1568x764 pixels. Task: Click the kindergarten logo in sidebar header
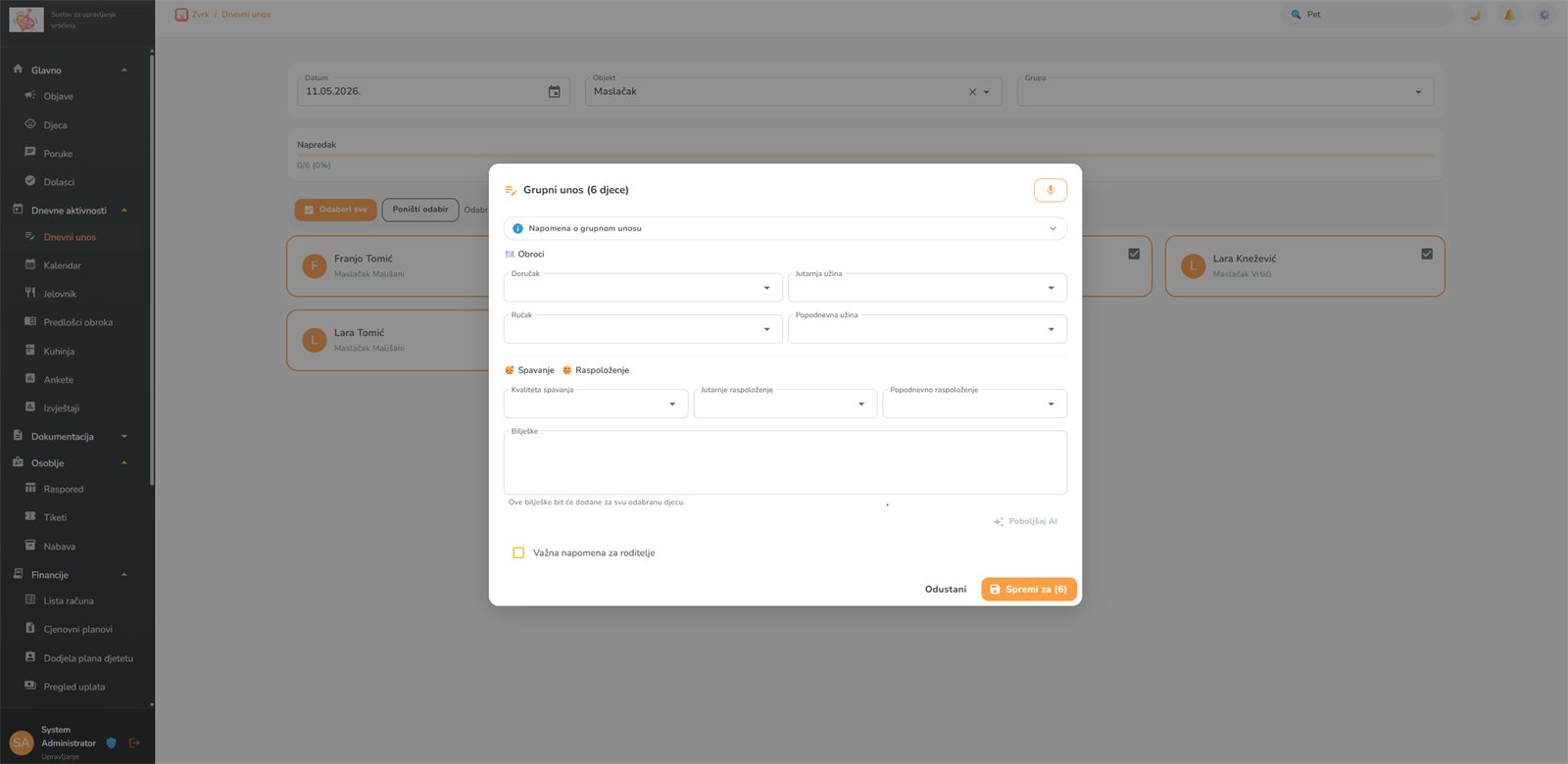coord(26,19)
